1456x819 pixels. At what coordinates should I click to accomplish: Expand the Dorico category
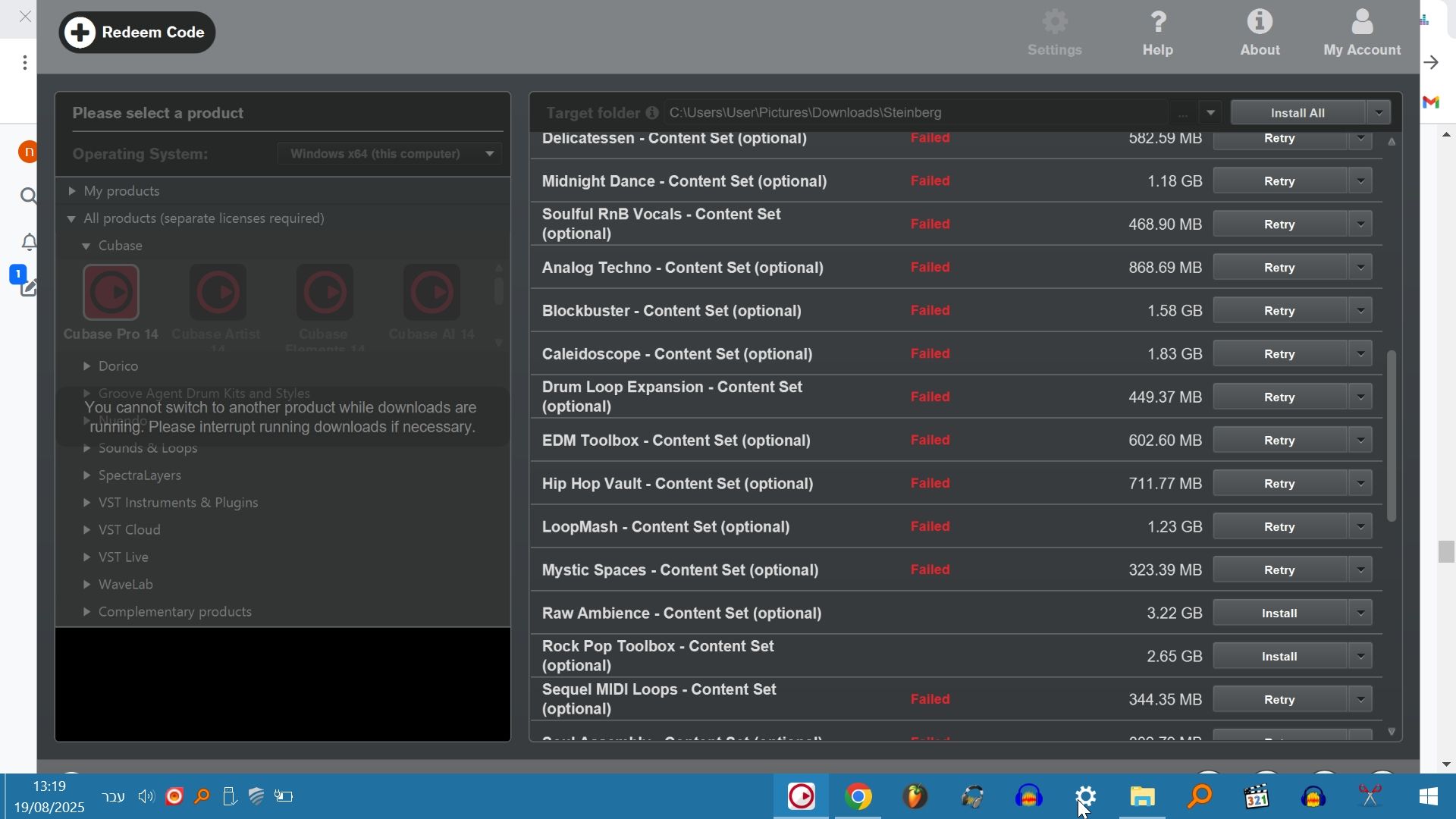(x=86, y=366)
